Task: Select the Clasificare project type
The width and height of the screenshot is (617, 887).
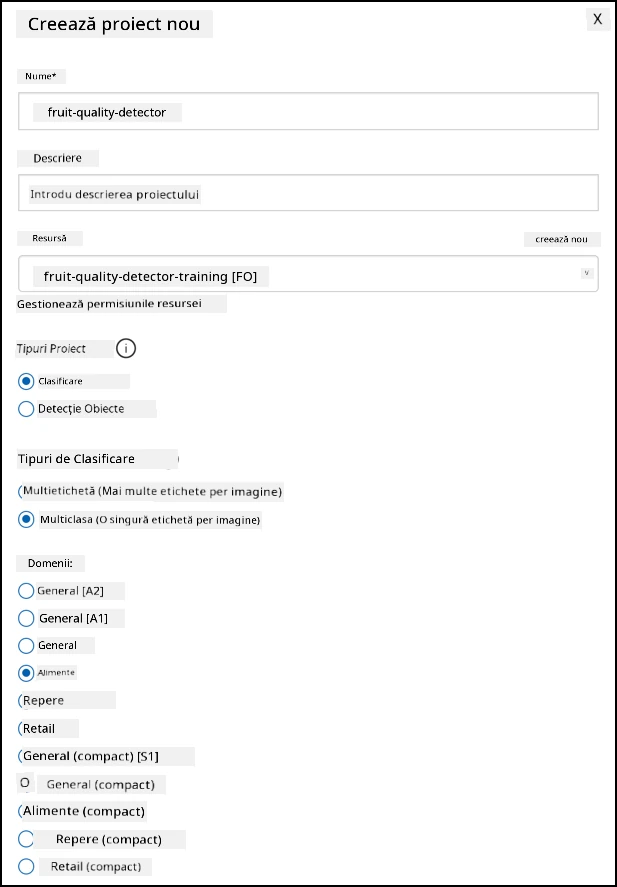Action: 26,381
